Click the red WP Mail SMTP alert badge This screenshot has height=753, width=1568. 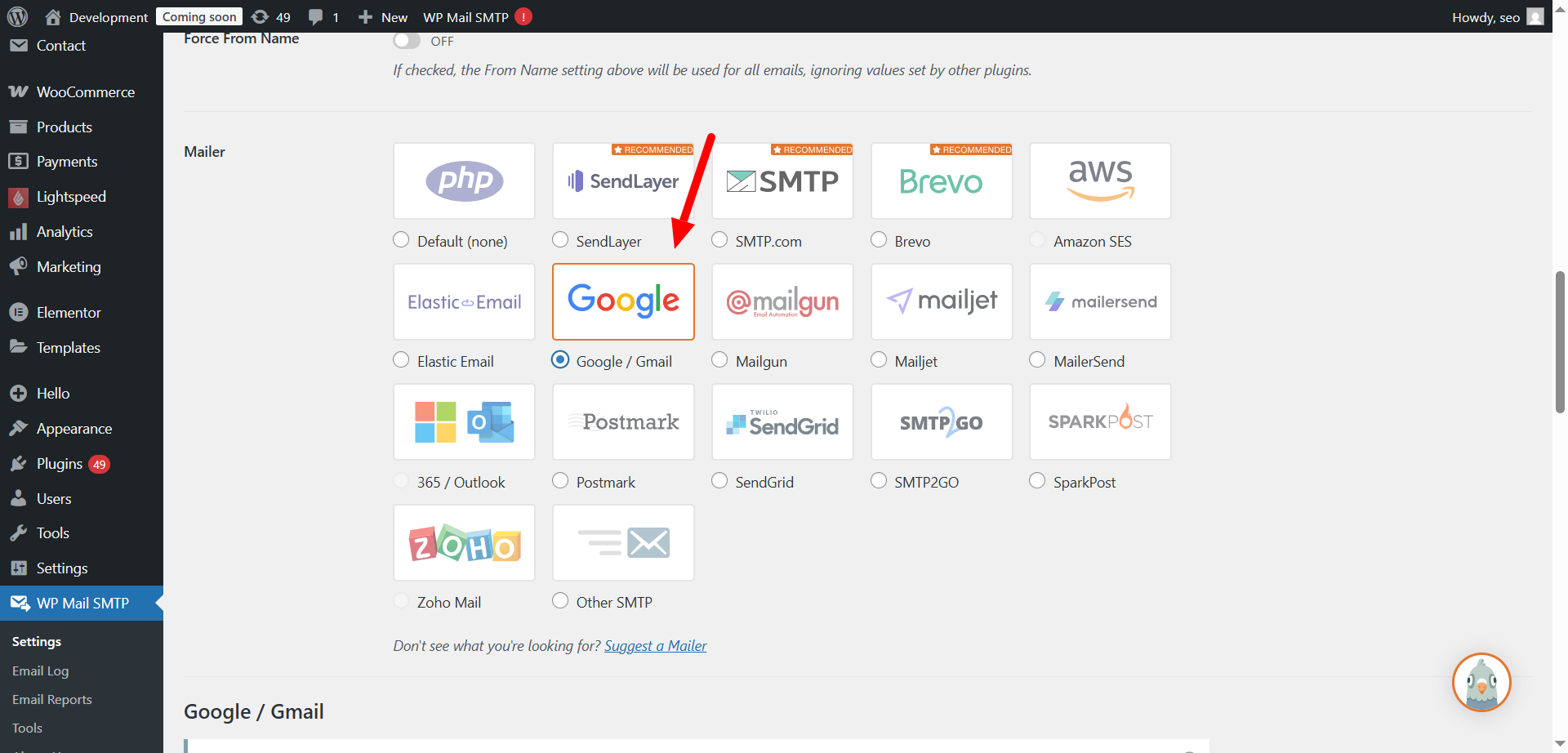pos(523,16)
